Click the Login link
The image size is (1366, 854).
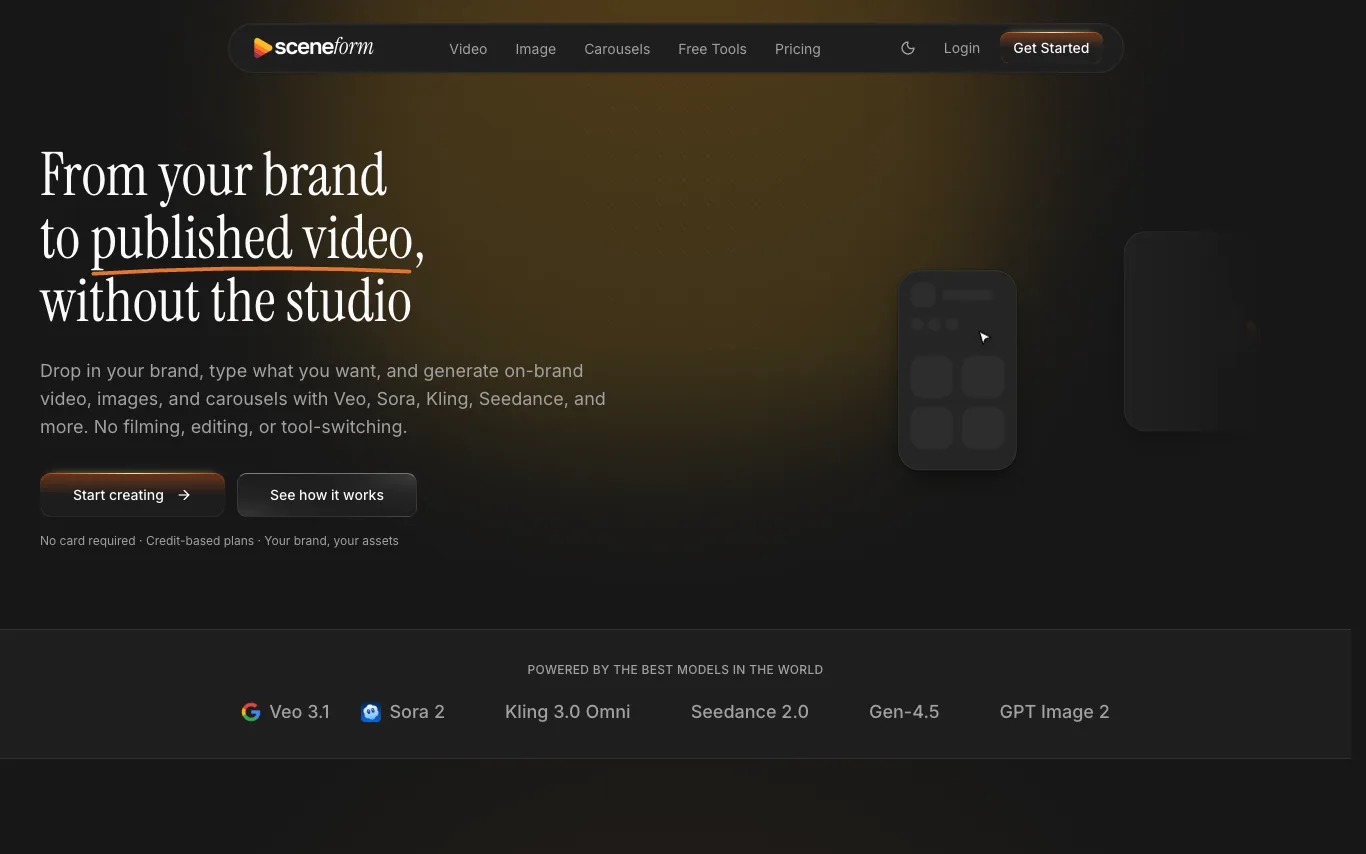point(961,48)
